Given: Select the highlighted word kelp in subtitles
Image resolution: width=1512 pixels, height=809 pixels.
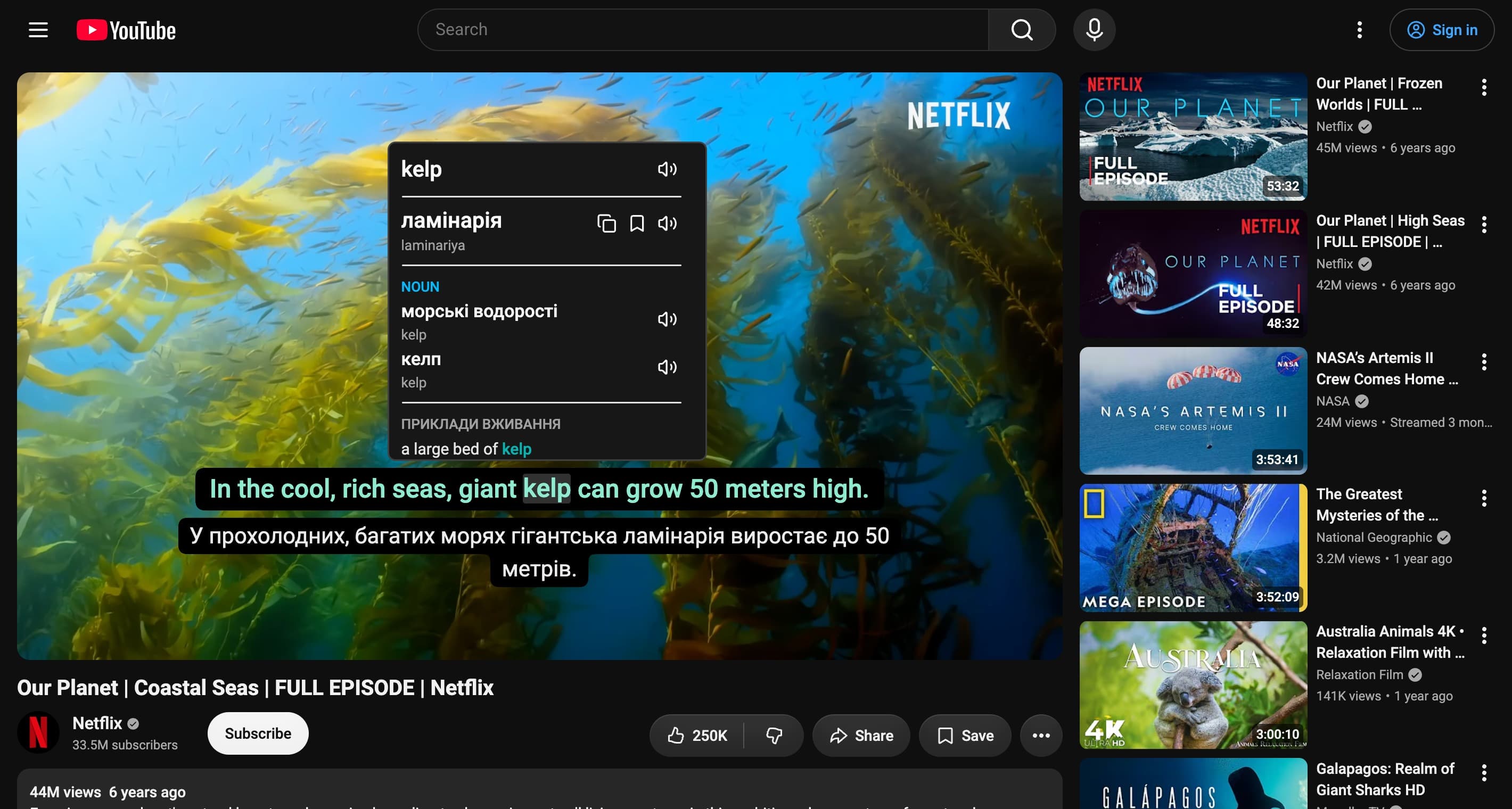Looking at the screenshot, I should (x=546, y=489).
